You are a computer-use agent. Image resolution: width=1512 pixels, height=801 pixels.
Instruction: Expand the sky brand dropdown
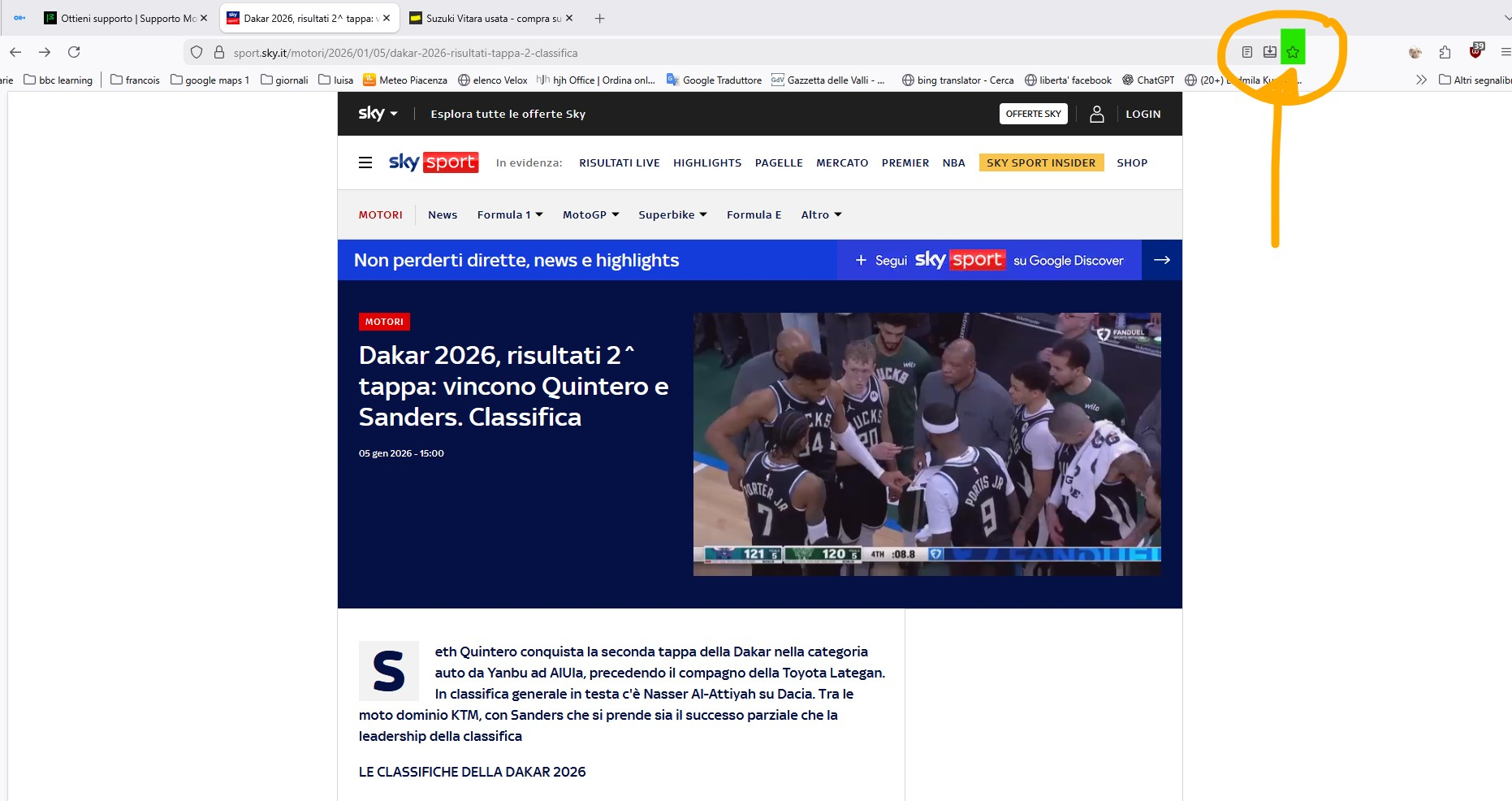pos(378,114)
